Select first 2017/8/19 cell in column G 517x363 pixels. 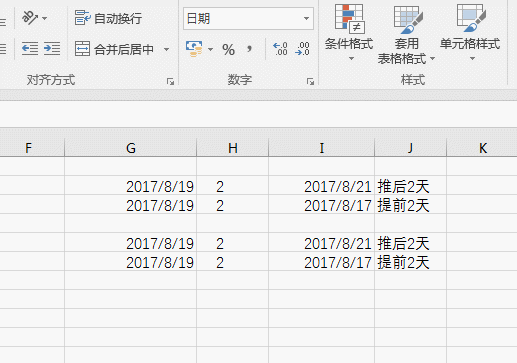point(131,186)
